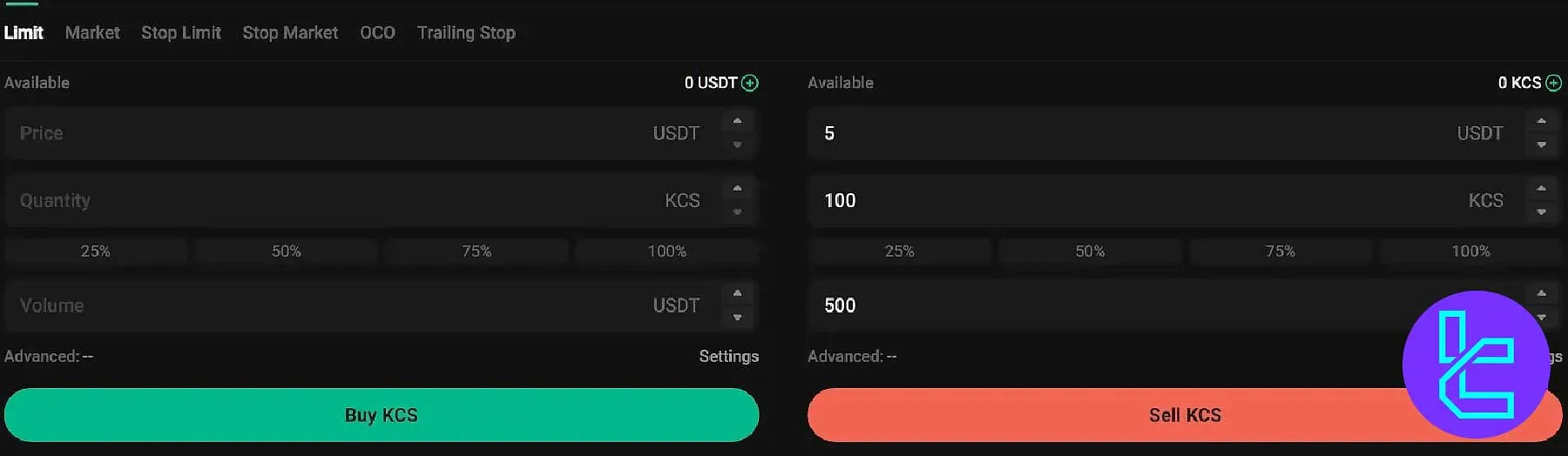Screen dimensions: 1568x456
Task: Switch to the Market order tab
Action: click(92, 33)
